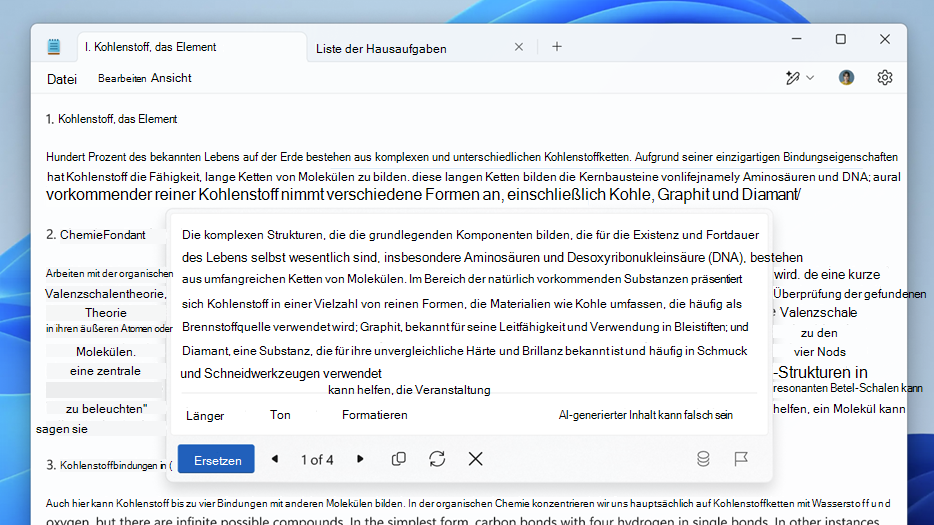Open the Datei menu
The height and width of the screenshot is (525, 934).
tap(62, 79)
